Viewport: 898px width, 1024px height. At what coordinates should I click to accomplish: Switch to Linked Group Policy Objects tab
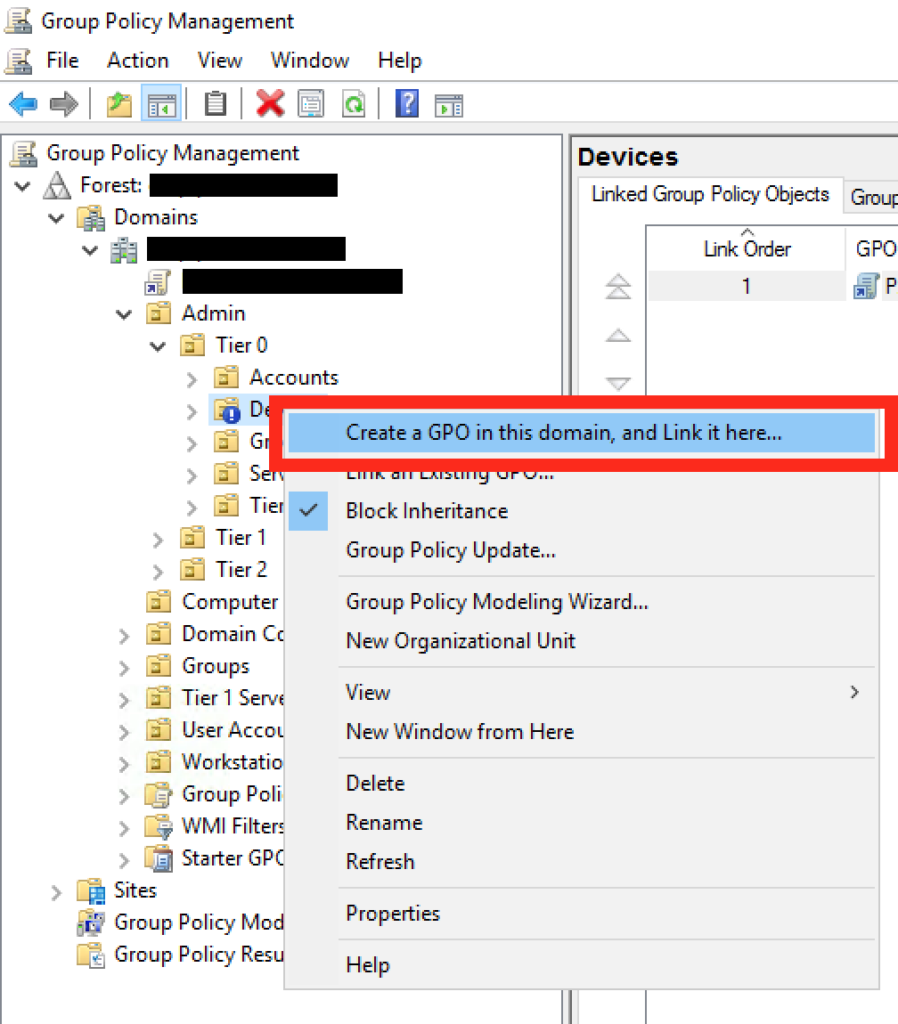710,195
